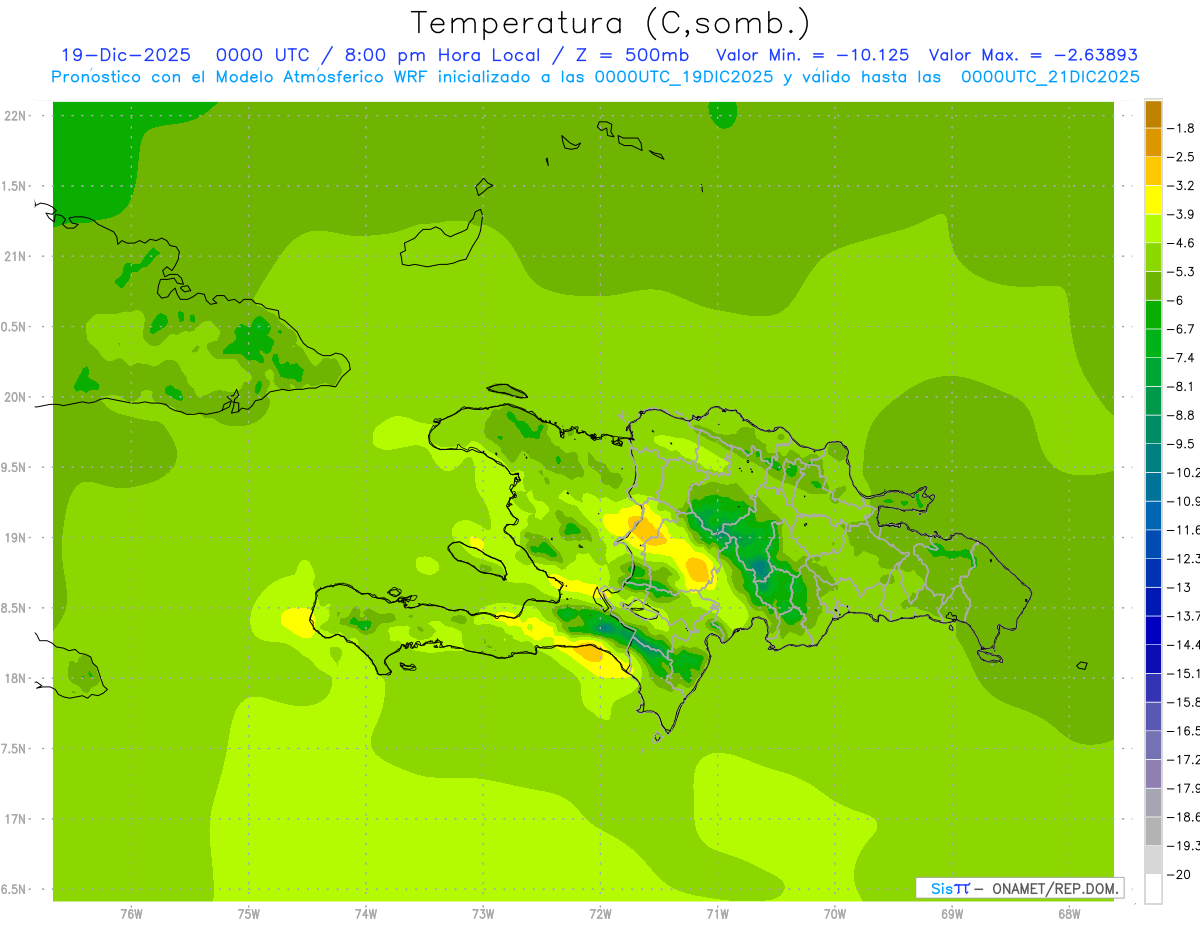Click the '-3.2' colorbar label

1182,186
